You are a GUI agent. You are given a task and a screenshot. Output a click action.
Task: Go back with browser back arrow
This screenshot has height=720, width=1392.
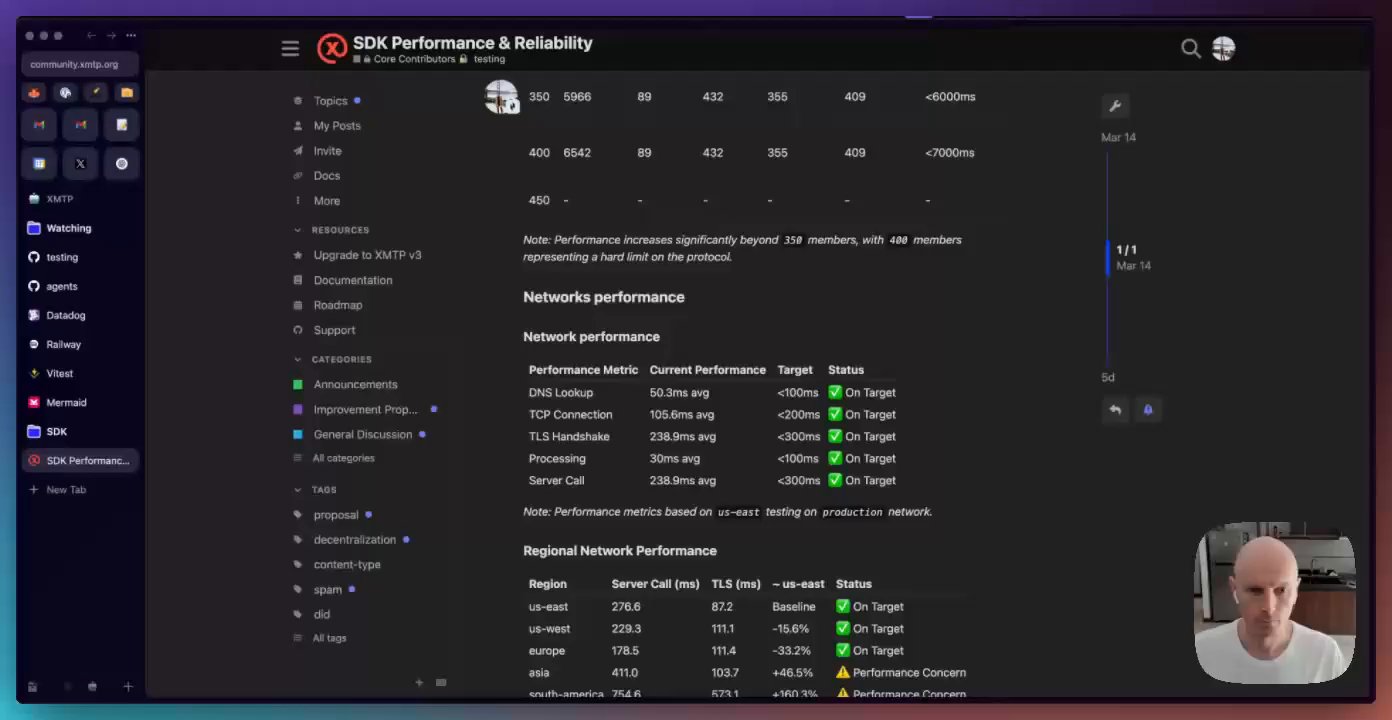click(91, 35)
